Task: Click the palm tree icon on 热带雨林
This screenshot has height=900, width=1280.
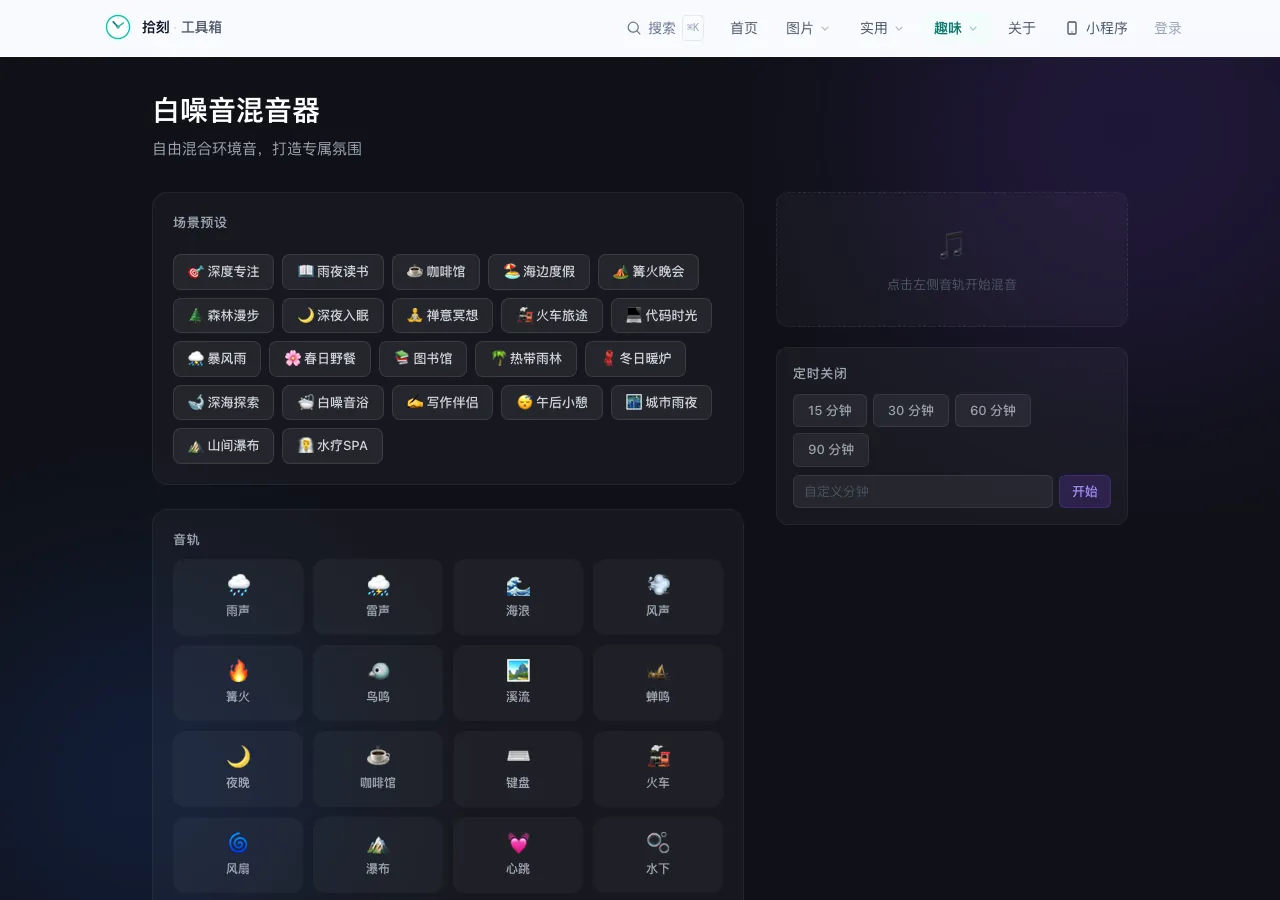Action: pyautogui.click(x=499, y=358)
